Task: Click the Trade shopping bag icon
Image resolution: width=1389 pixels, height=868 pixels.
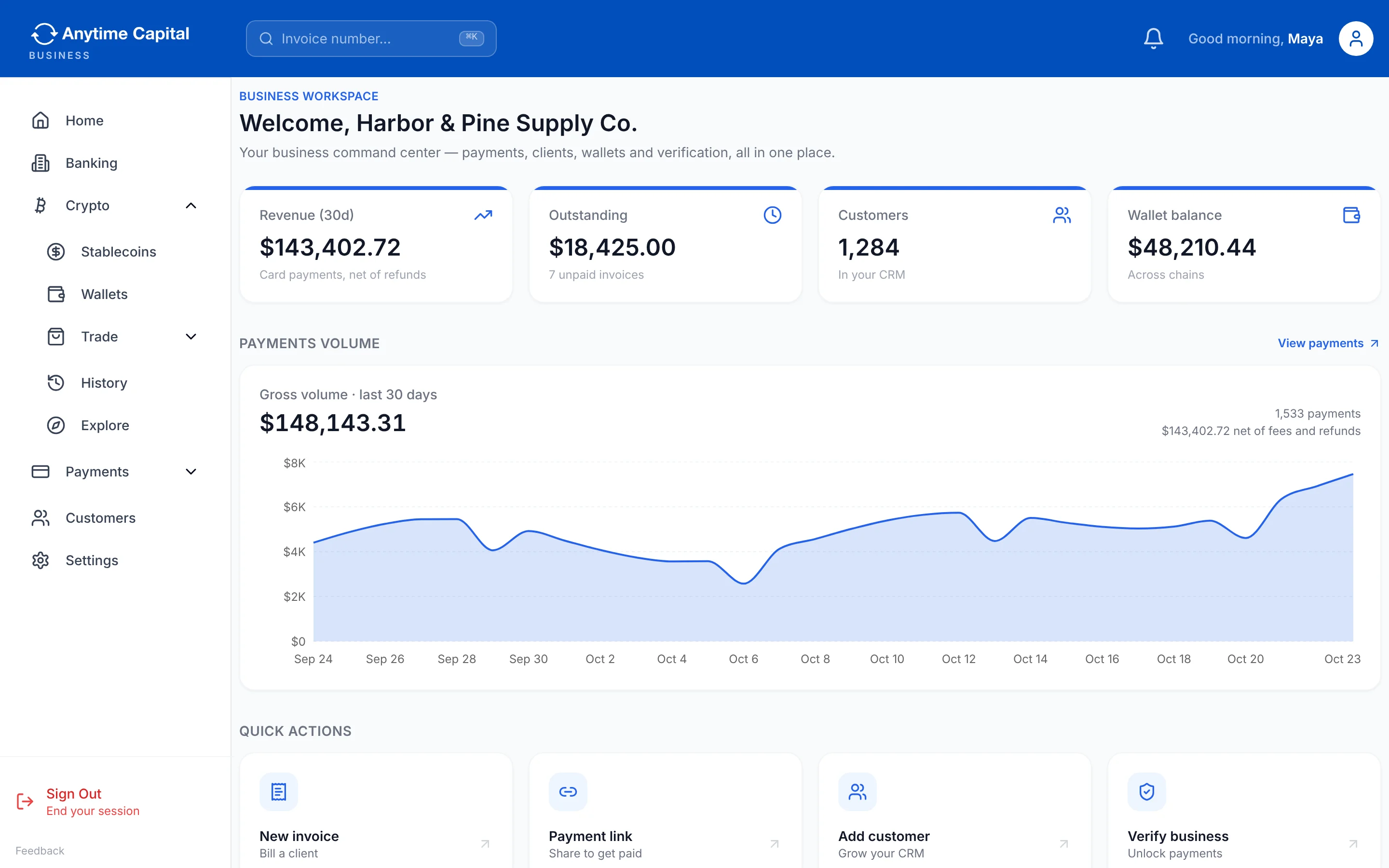Action: click(x=55, y=337)
